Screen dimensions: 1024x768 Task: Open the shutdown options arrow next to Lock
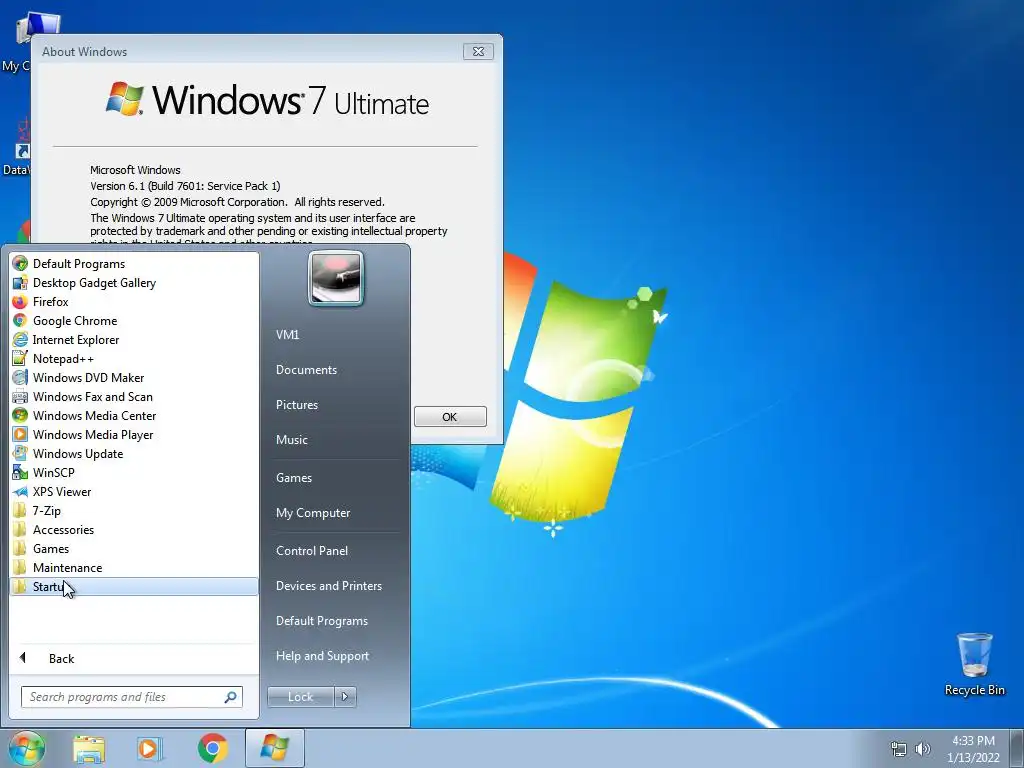coord(345,697)
